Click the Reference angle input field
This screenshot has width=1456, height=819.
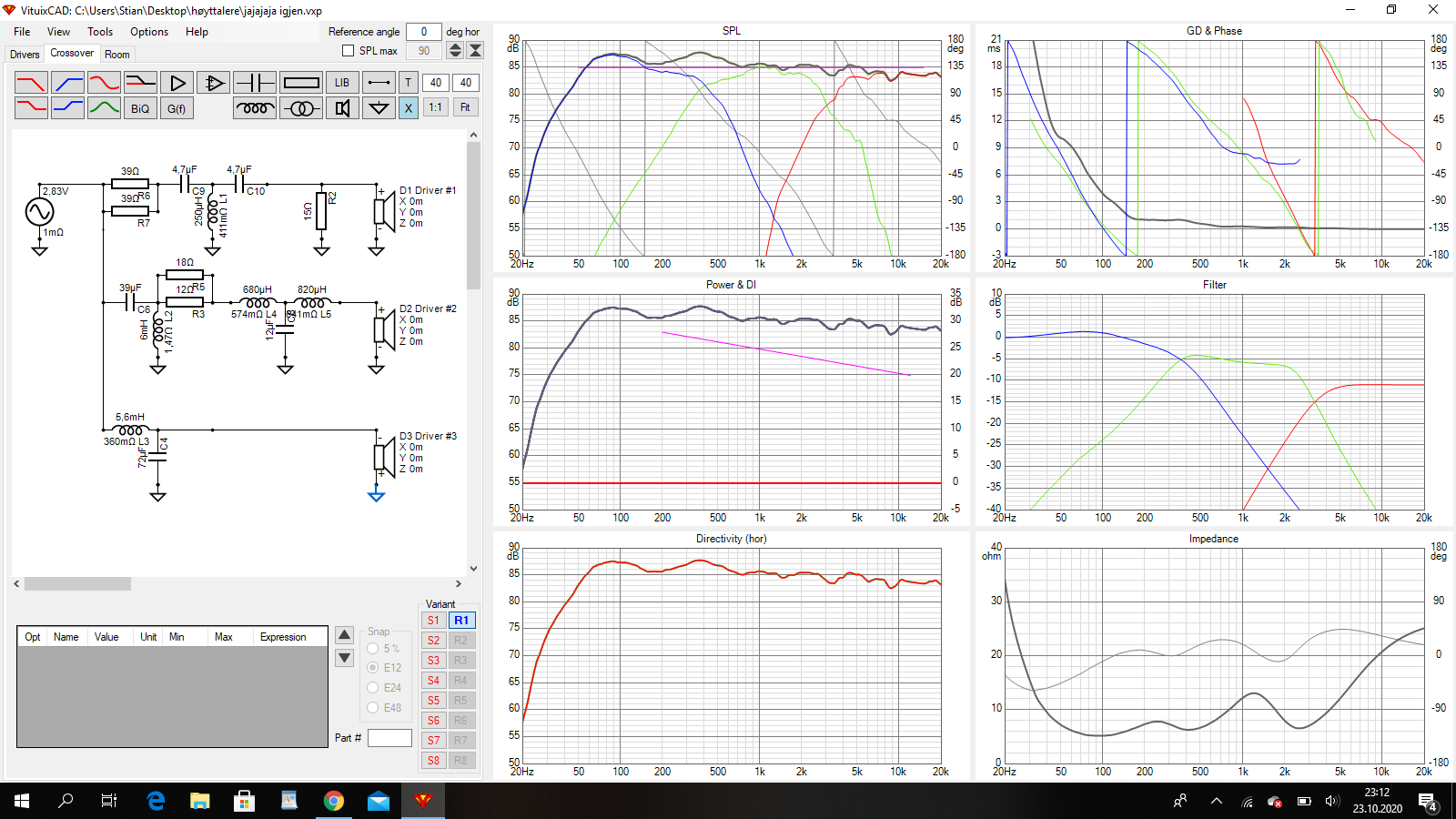423,32
